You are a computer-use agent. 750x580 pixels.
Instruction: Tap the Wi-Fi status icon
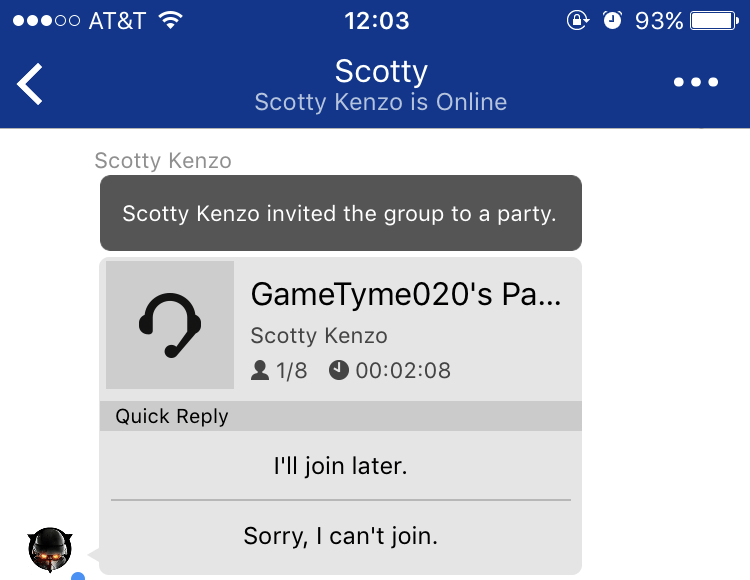[x=170, y=20]
